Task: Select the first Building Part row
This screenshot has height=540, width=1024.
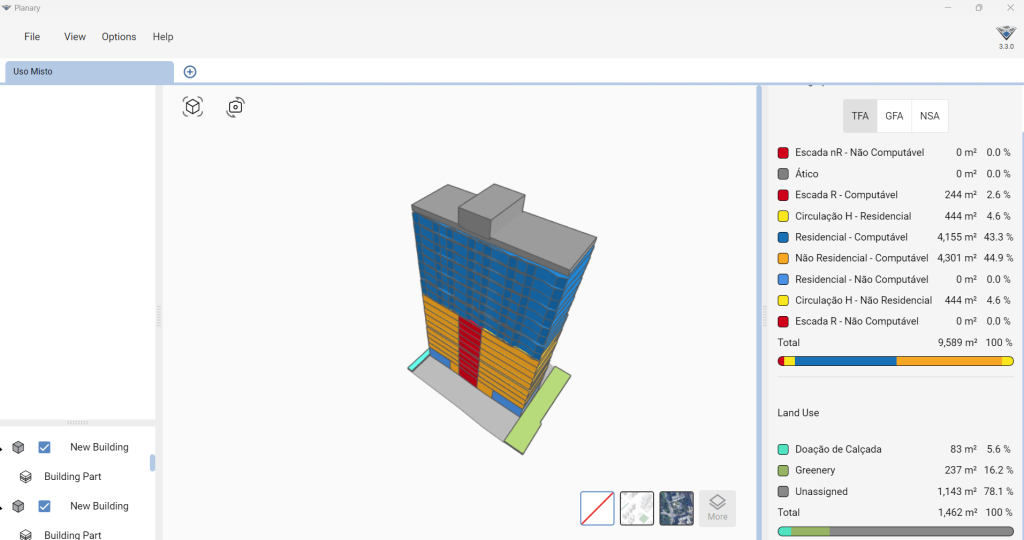Action: [72, 477]
